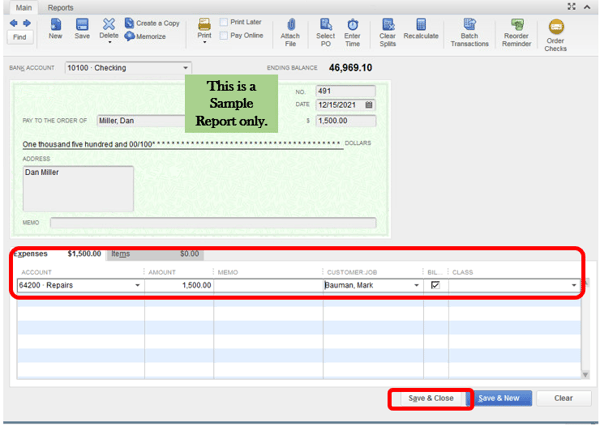
Task: Open the date calendar picker
Action: pos(369,105)
